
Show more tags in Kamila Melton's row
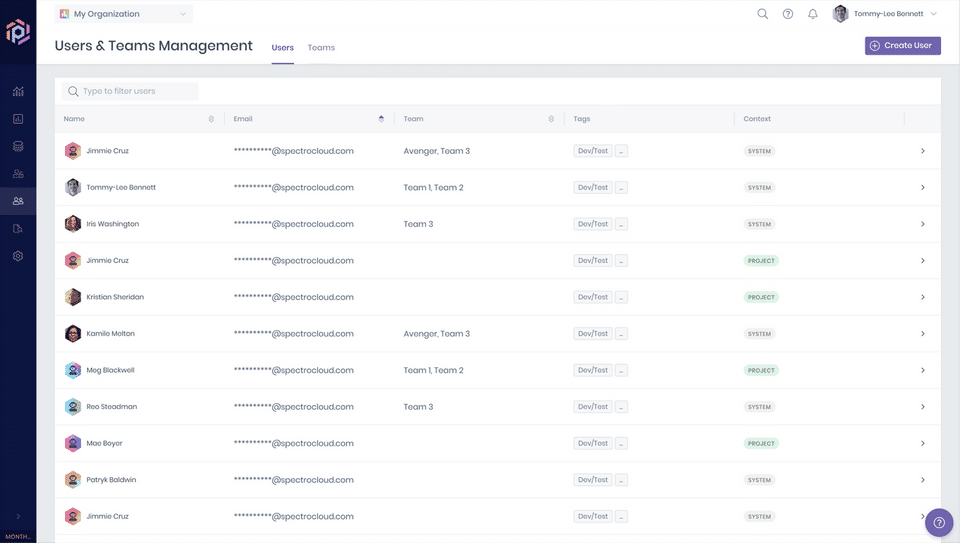(x=621, y=334)
